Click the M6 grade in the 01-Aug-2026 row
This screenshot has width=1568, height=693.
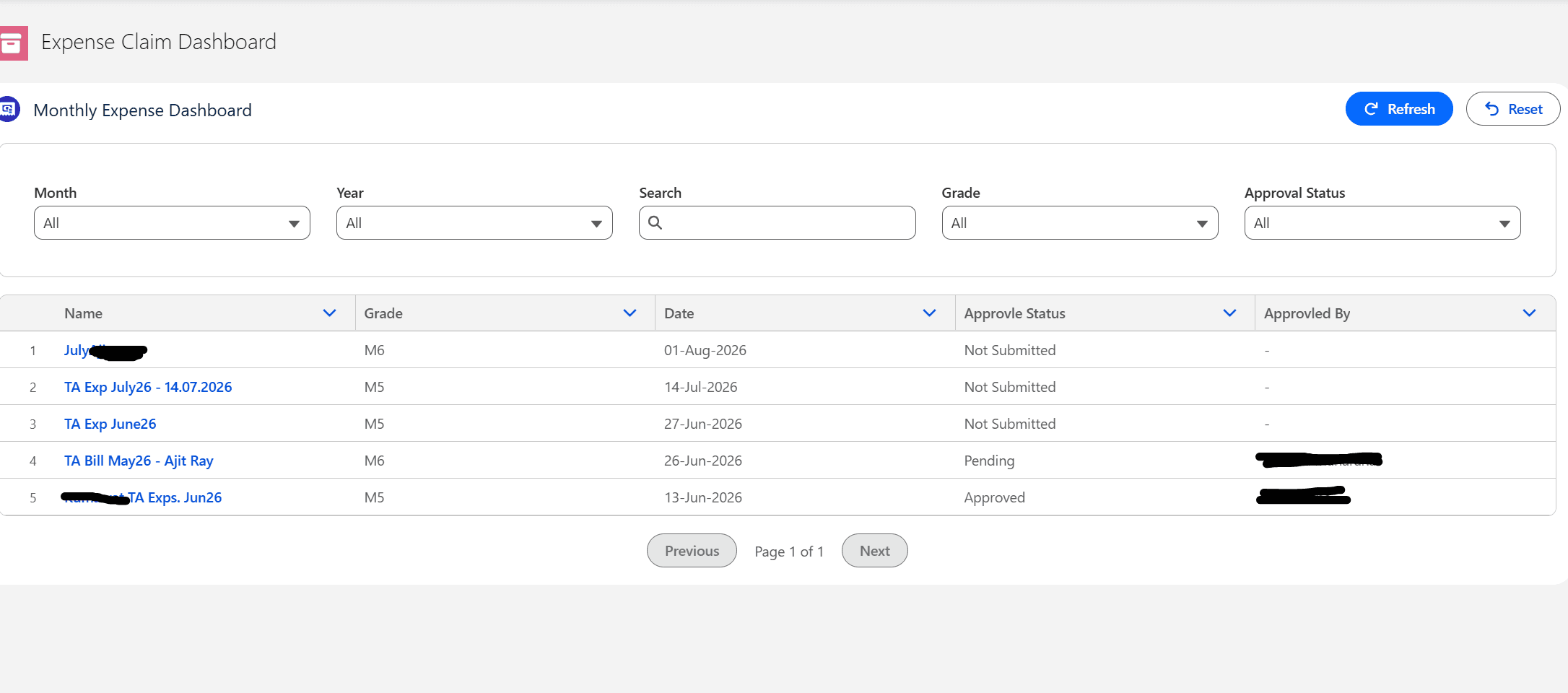[375, 350]
